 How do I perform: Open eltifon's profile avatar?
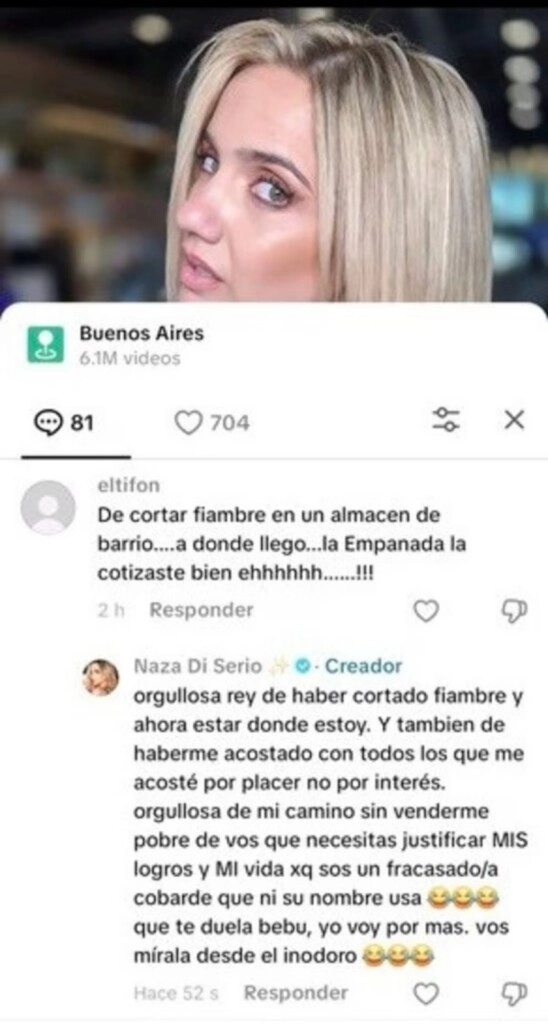point(48,508)
